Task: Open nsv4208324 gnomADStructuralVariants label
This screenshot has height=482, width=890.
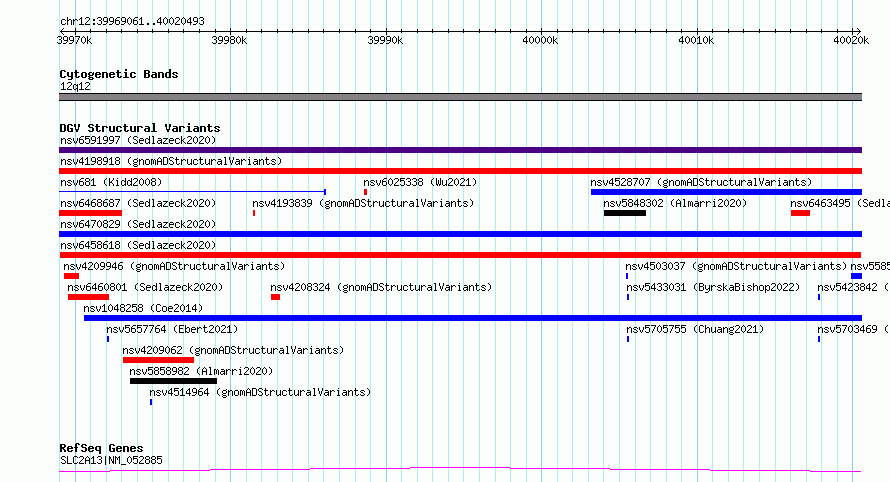Action: [381, 287]
